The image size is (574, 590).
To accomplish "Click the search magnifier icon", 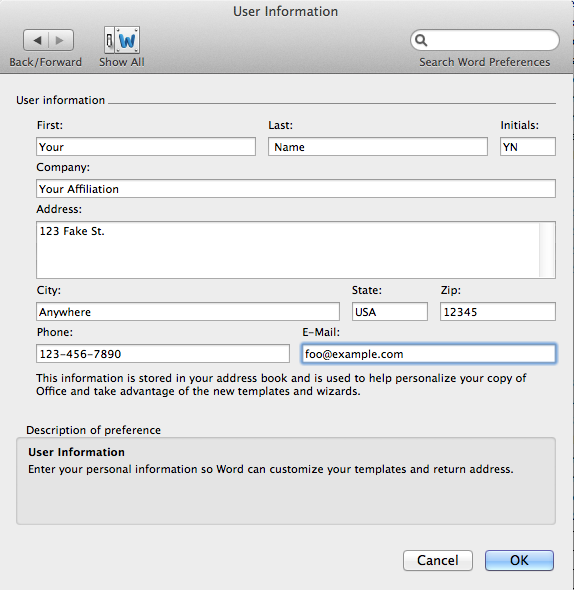I will click(421, 40).
